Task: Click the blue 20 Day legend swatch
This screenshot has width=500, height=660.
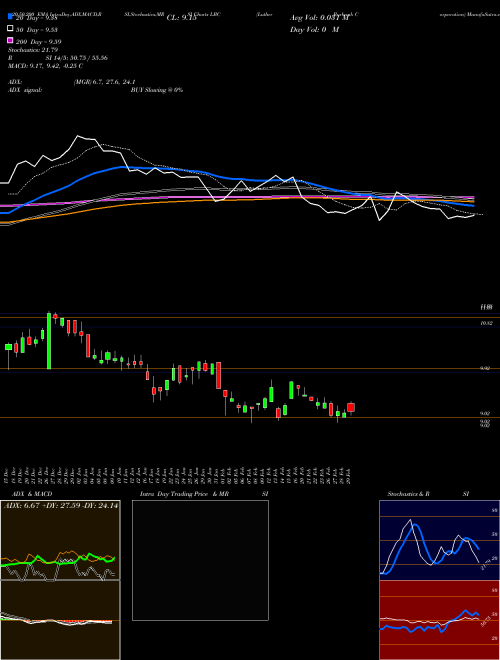Action: [10, 17]
